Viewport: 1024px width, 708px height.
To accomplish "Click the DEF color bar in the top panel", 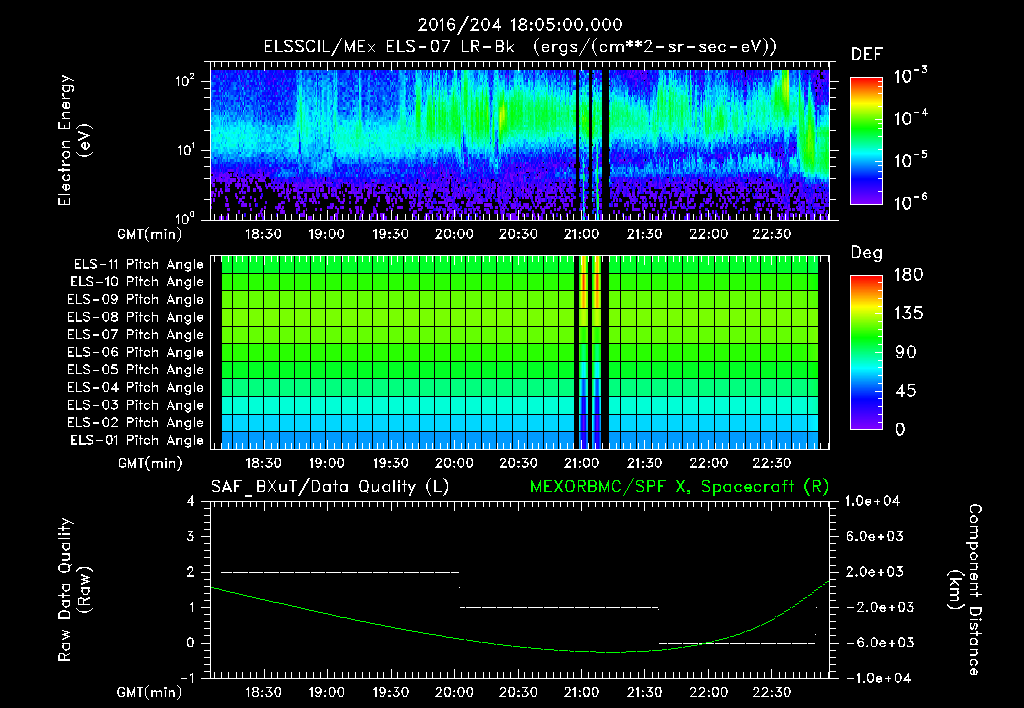I will click(x=867, y=140).
